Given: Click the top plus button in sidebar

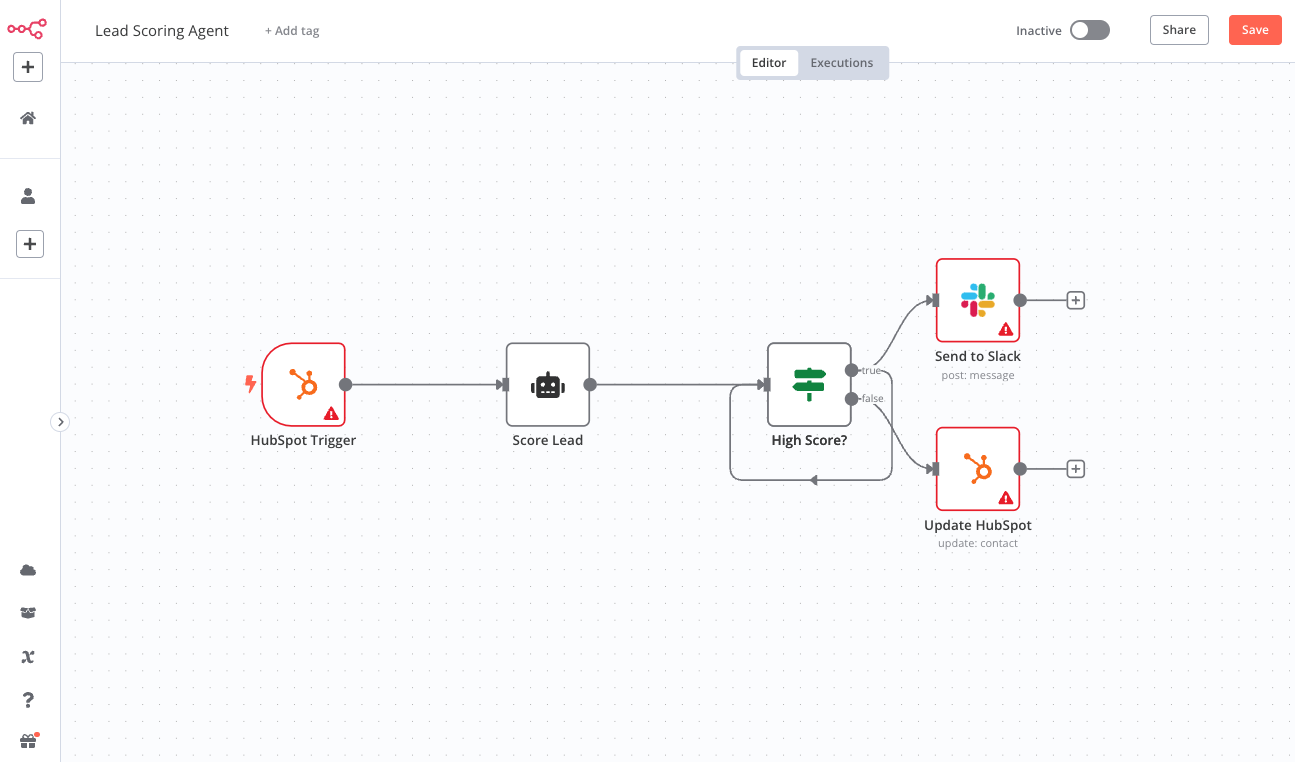Looking at the screenshot, I should (x=28, y=67).
